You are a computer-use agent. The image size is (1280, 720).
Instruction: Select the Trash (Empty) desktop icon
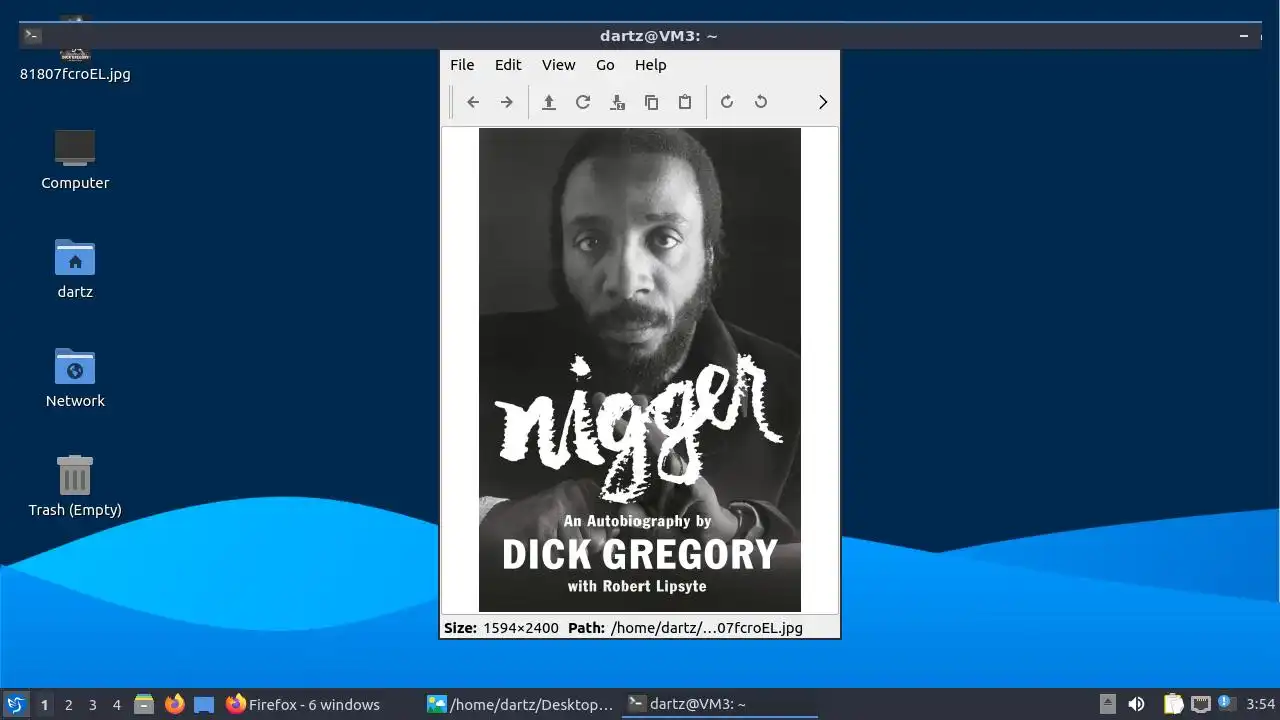point(75,485)
